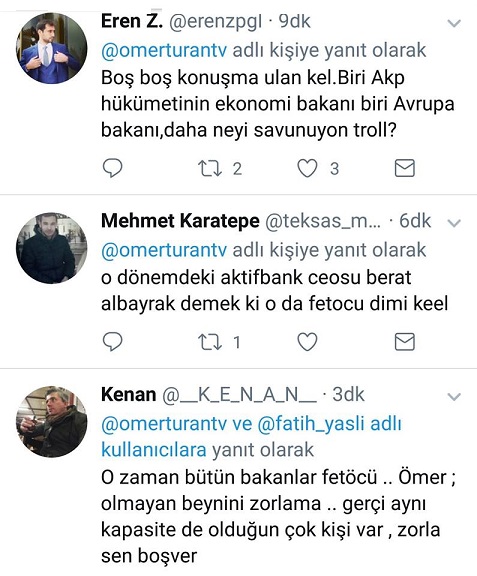
Task: Select the Kenan display name
Action: [129, 395]
